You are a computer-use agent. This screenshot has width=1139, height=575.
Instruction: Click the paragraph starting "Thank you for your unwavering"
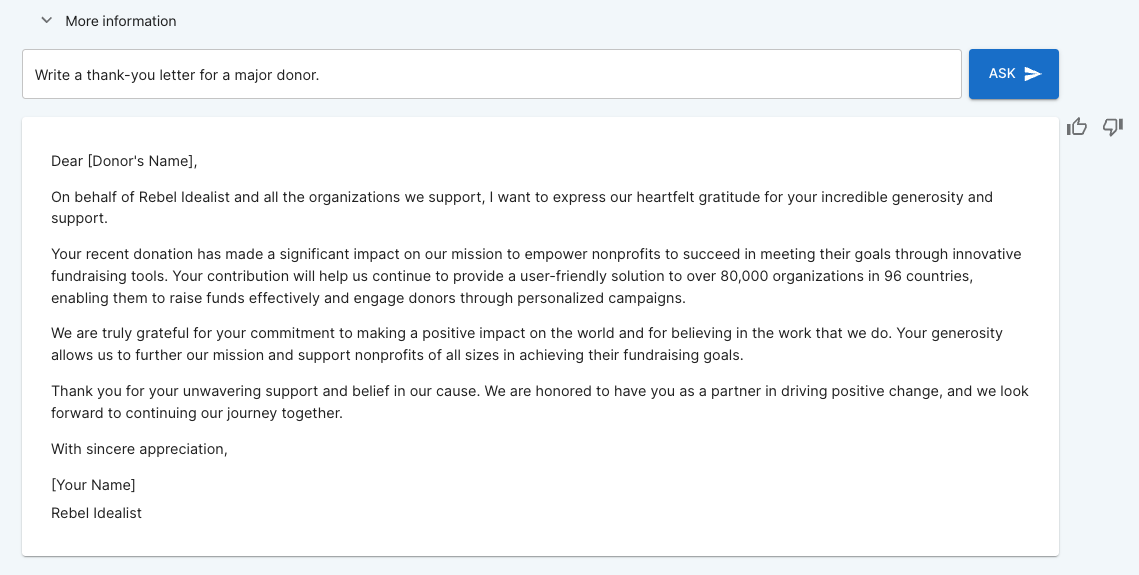click(540, 402)
